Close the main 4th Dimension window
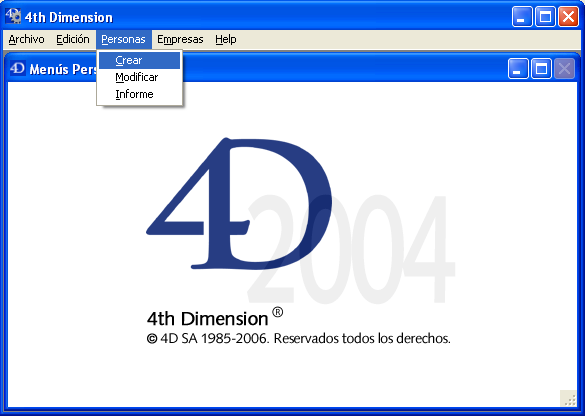The width and height of the screenshot is (585, 416). tap(568, 17)
